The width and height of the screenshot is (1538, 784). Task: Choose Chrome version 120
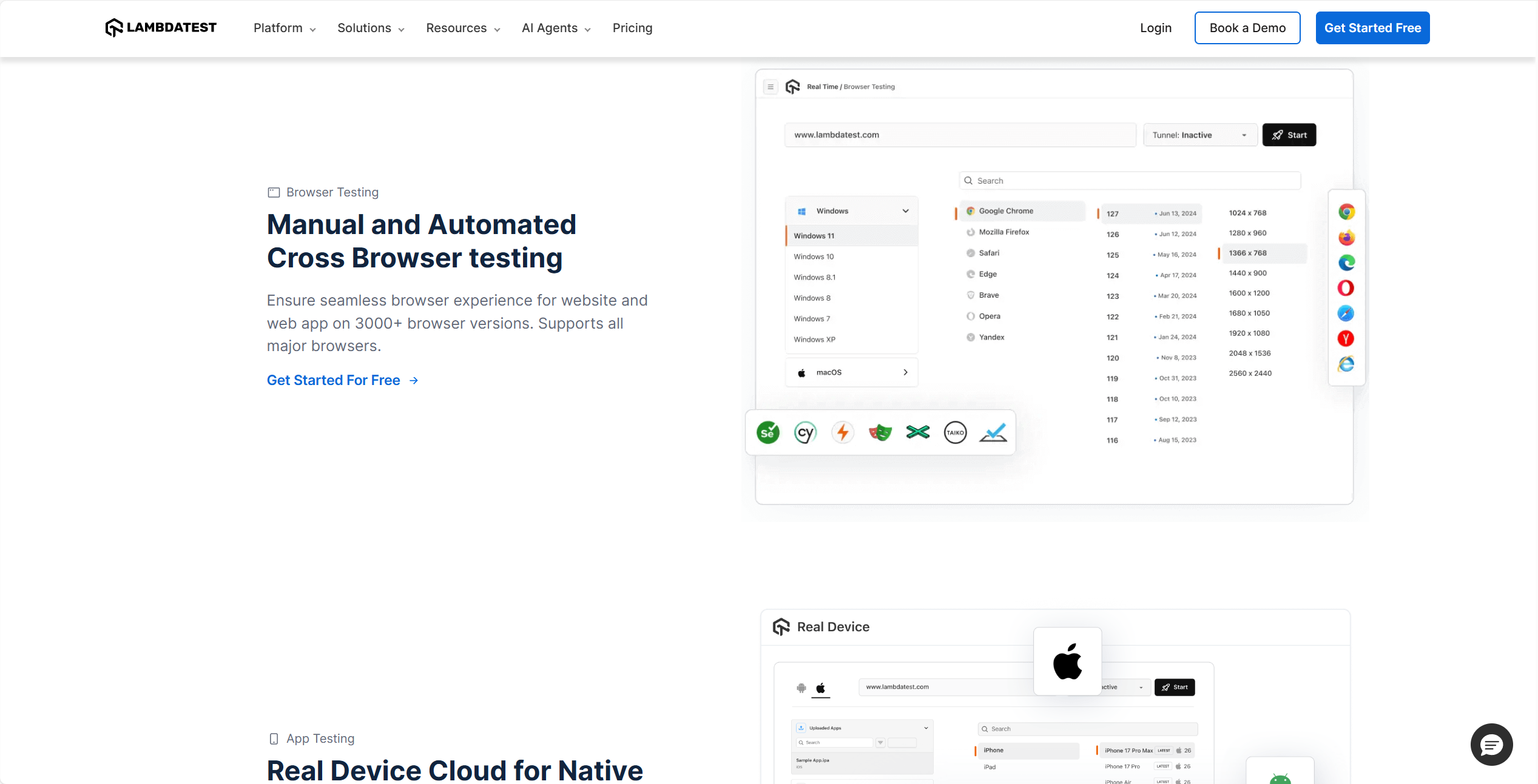[1150, 358]
